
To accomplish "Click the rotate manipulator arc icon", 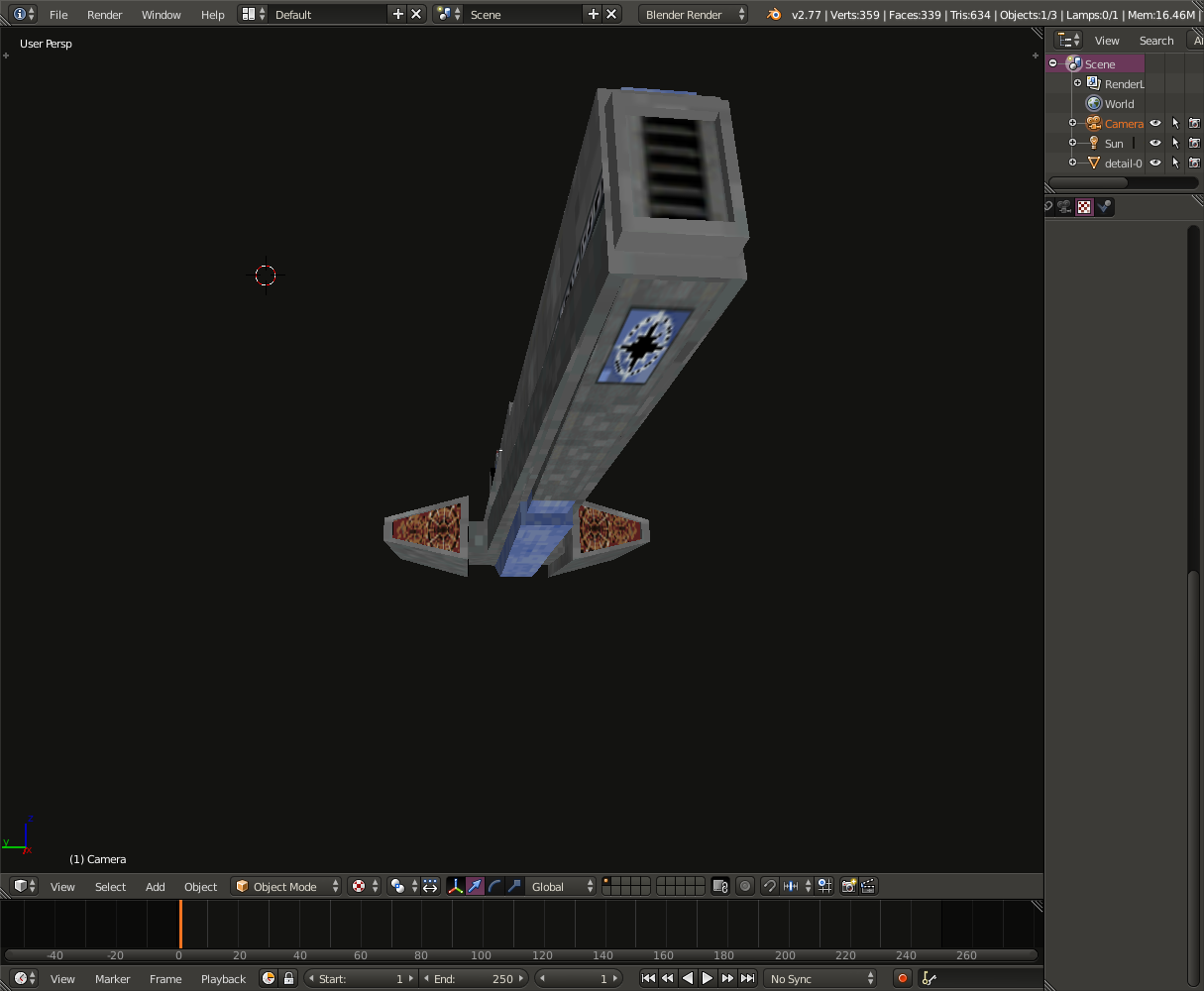I will 495,886.
